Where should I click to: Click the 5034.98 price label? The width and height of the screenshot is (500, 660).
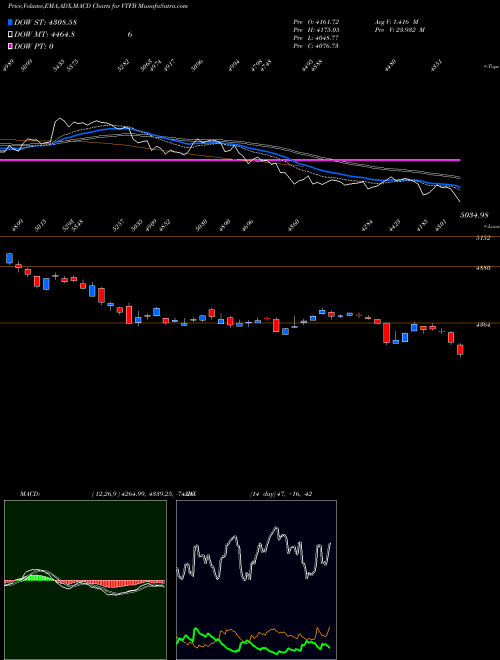(474, 215)
